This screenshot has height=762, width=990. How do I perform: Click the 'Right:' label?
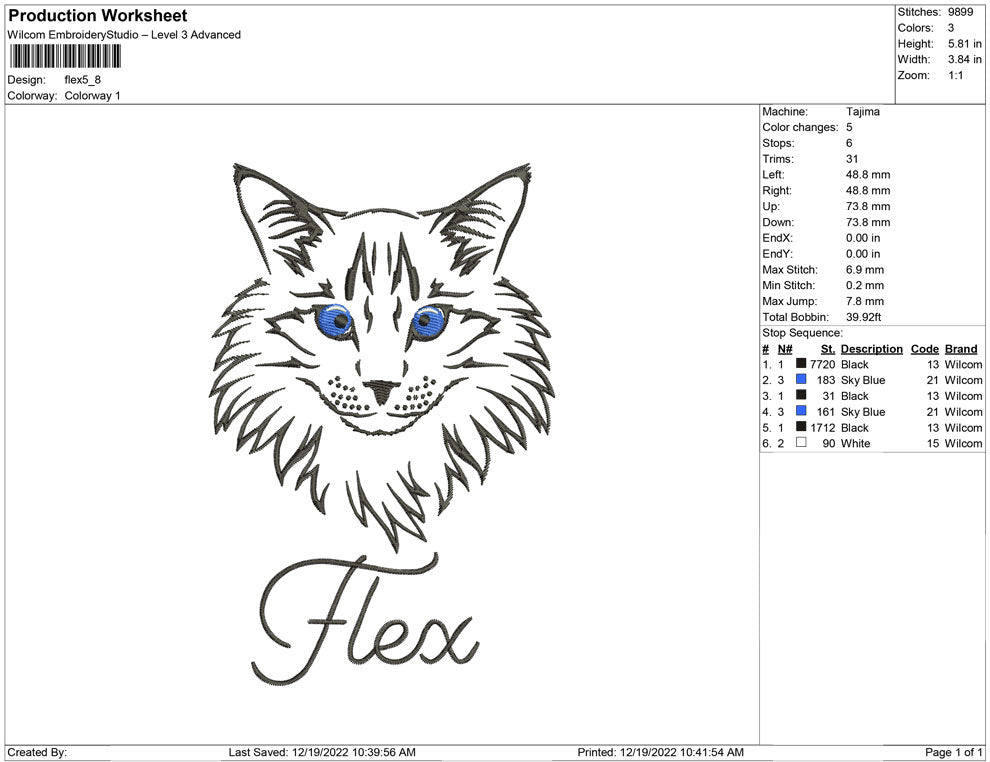[777, 190]
